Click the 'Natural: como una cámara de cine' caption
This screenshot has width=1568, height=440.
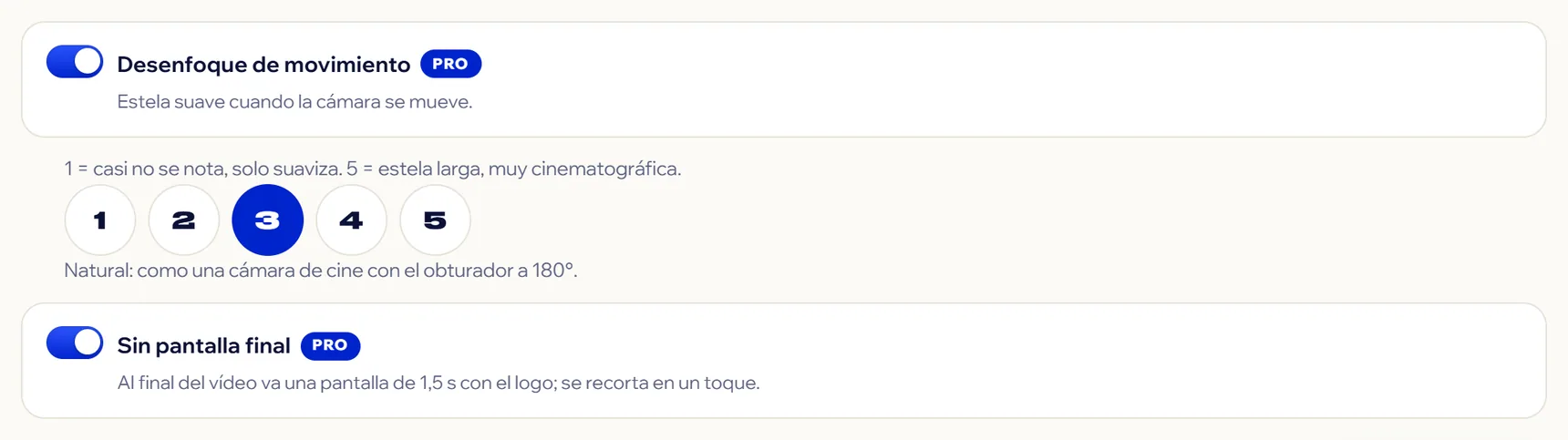(321, 271)
